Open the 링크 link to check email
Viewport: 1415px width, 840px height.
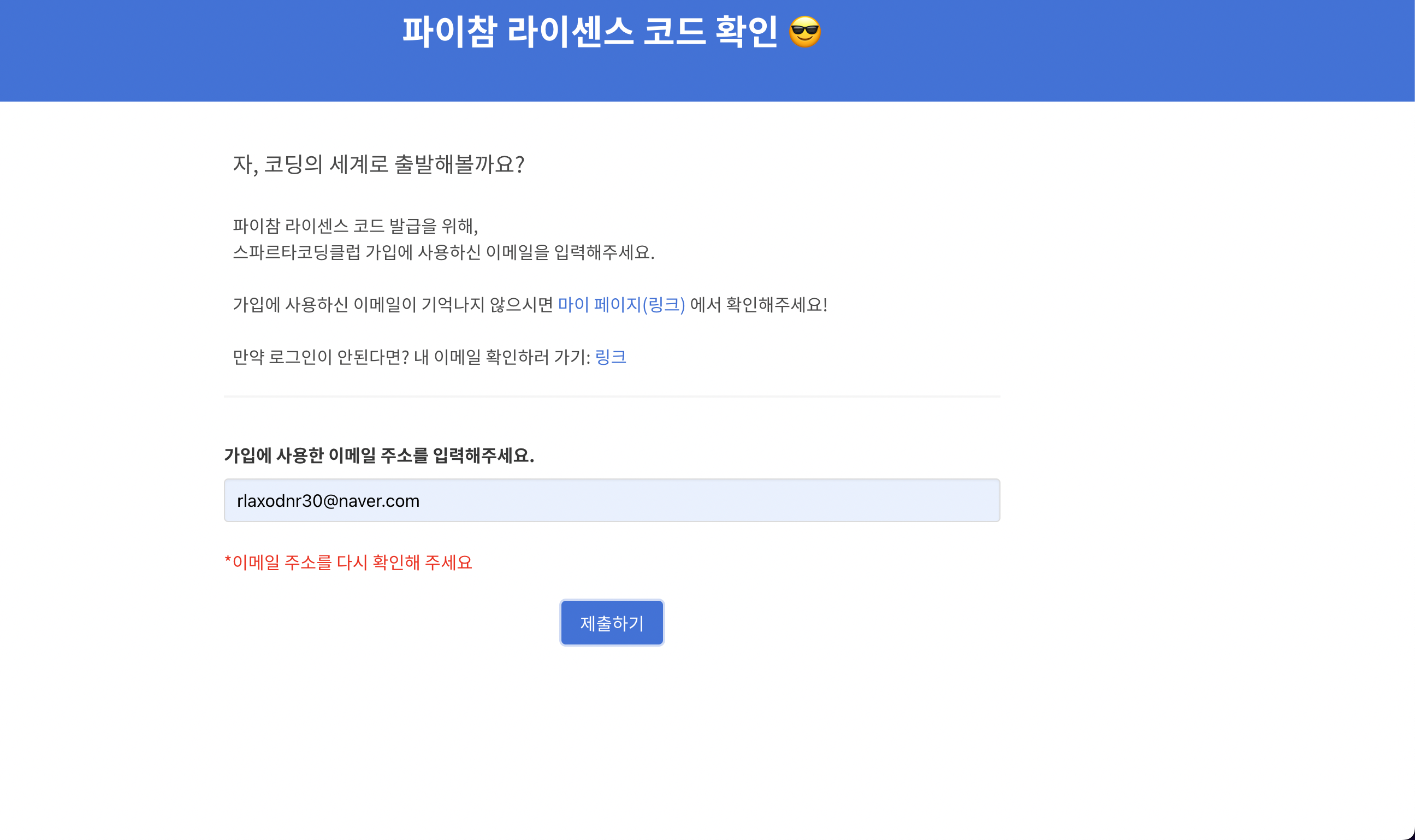point(610,357)
